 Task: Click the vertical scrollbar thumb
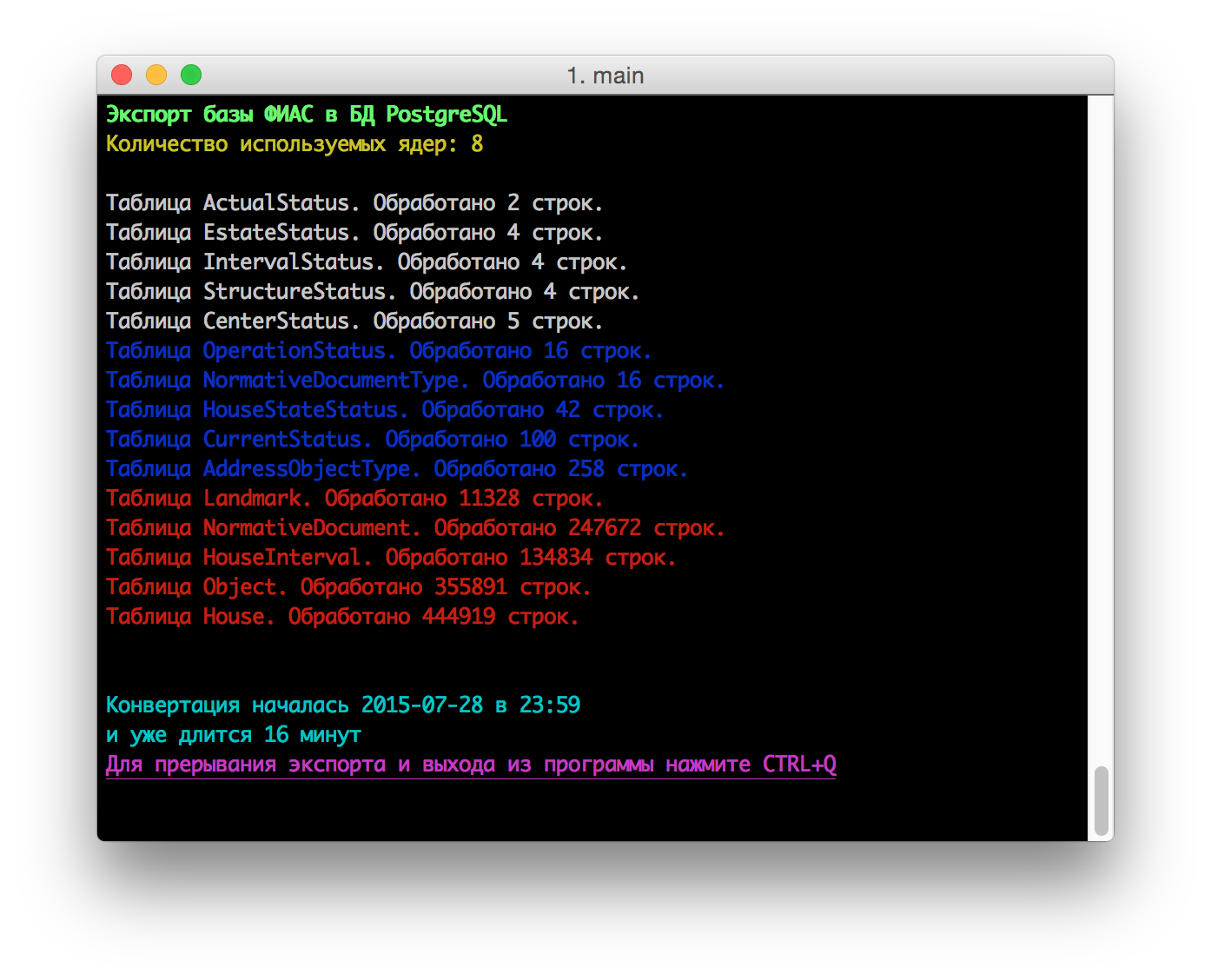click(x=1101, y=800)
